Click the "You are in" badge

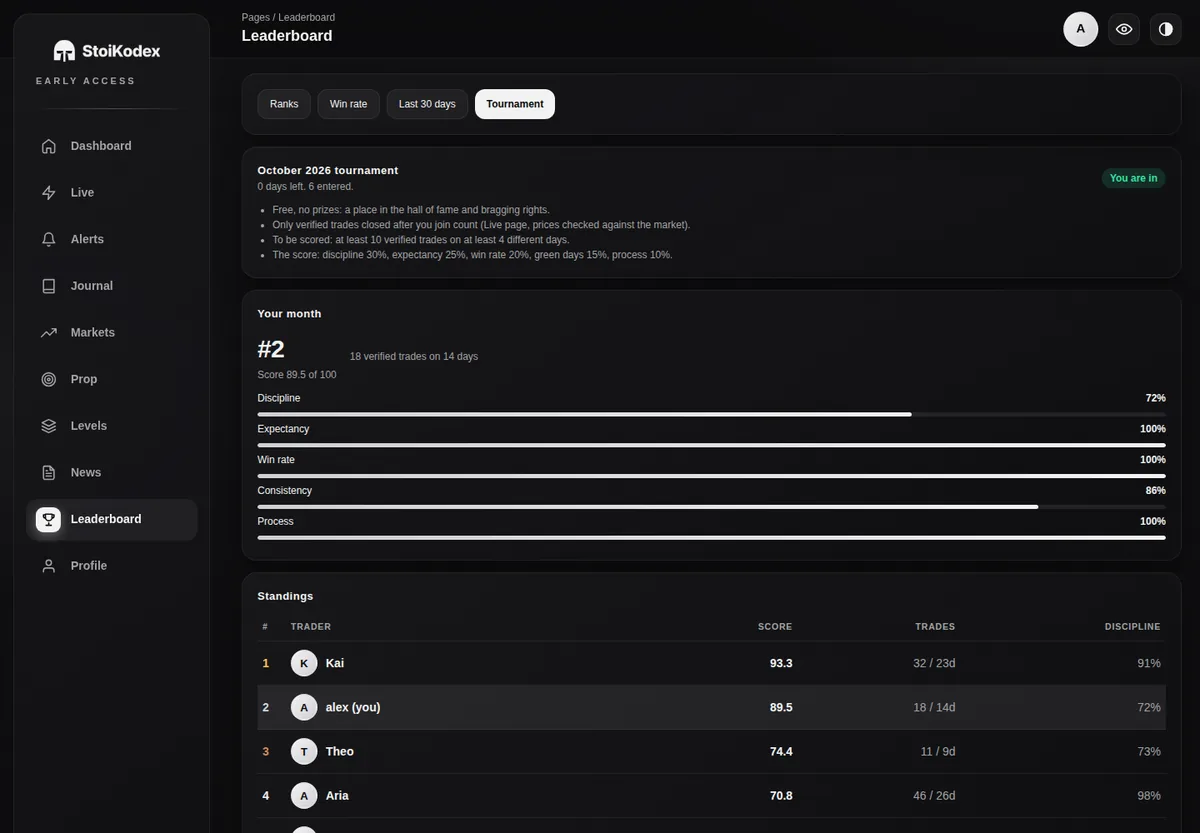point(1134,178)
